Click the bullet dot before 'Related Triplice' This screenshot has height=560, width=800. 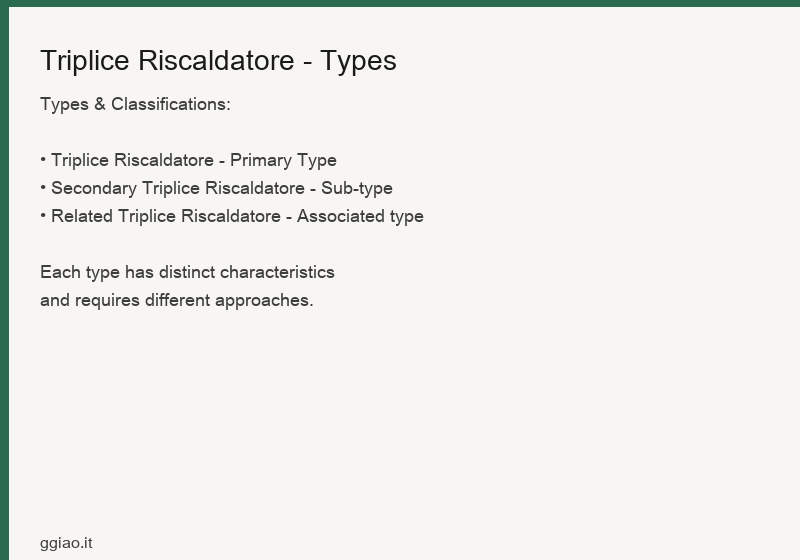coord(43,216)
